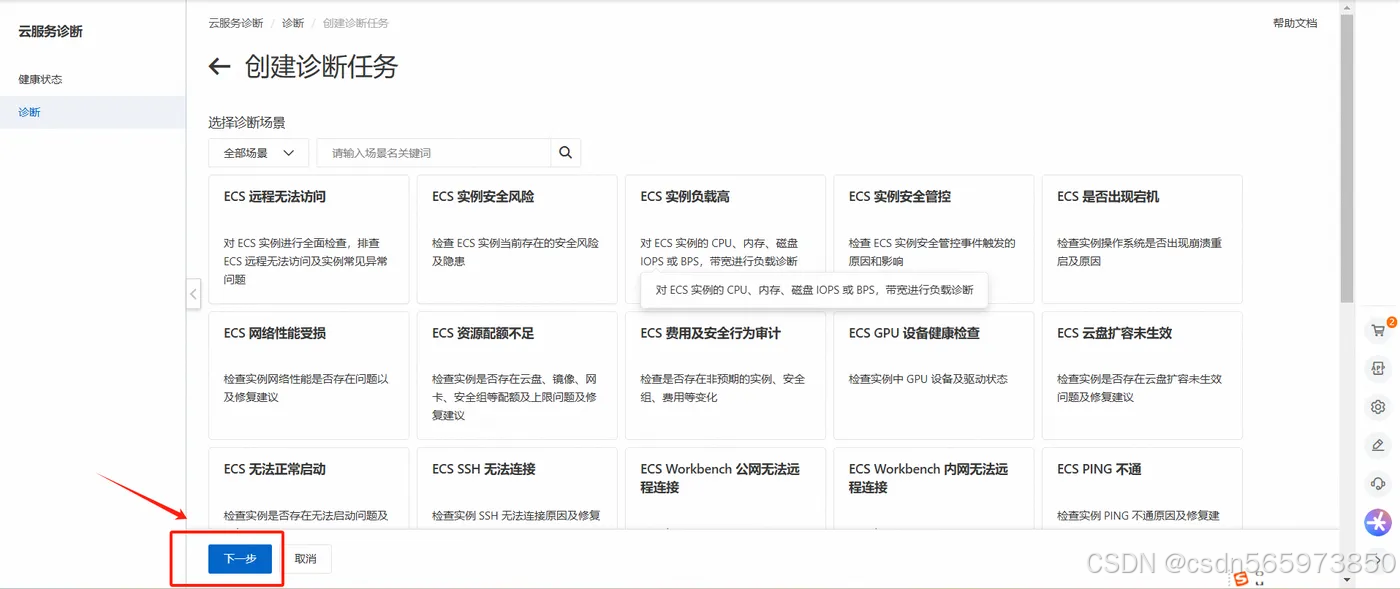
Task: Click the settings gear icon on right edge
Action: 1378,406
